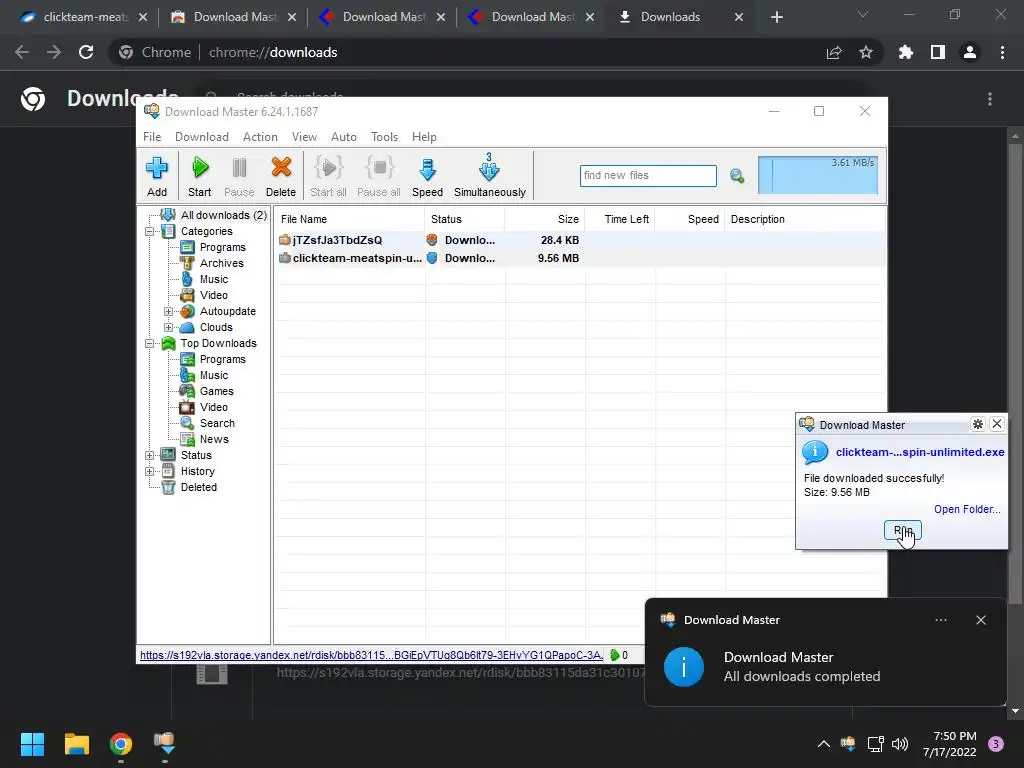Start the selected download with Start icon
Image resolution: width=1024 pixels, height=768 pixels.
[x=200, y=176]
